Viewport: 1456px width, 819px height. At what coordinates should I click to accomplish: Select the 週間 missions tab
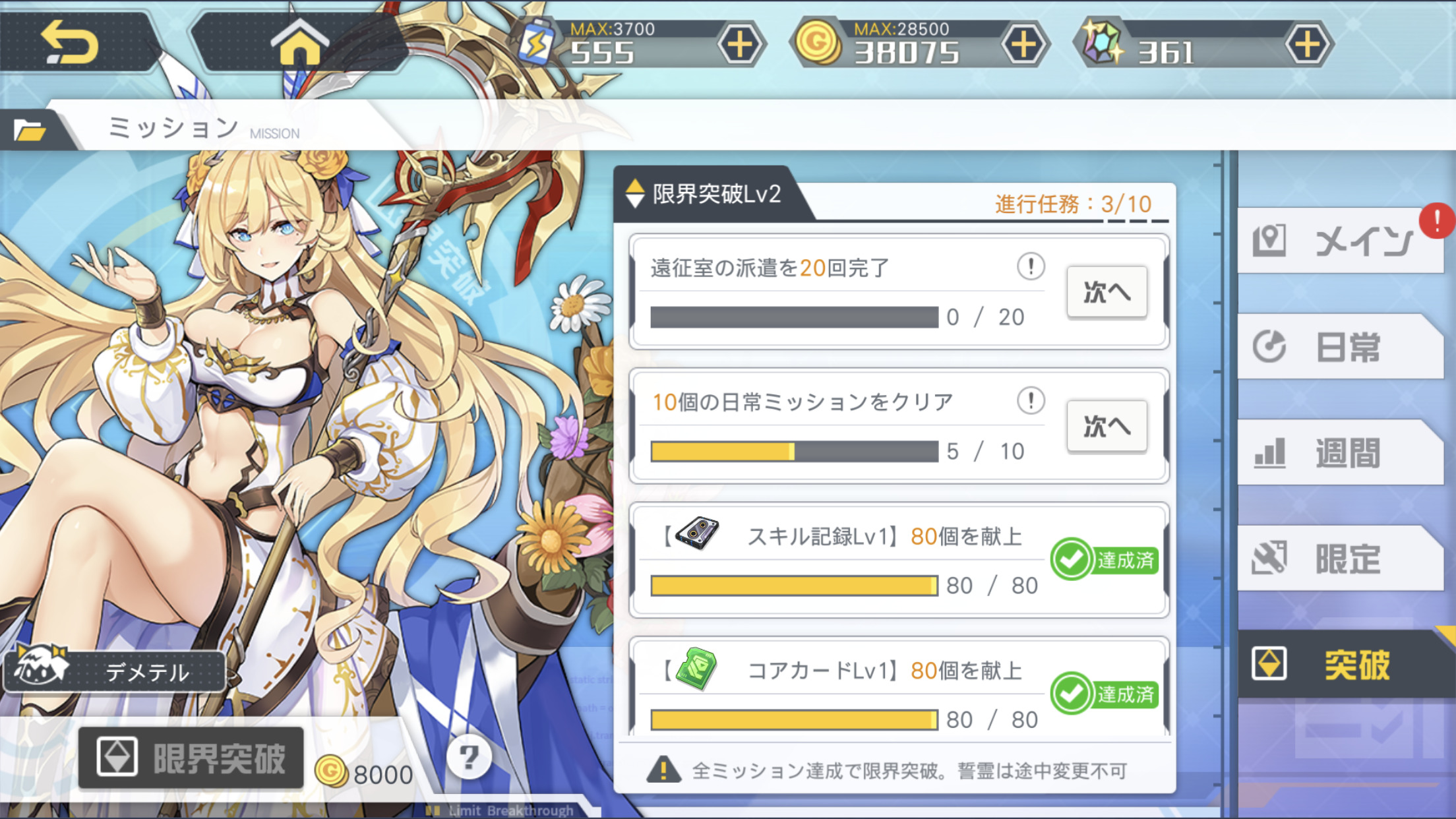[x=1341, y=453]
